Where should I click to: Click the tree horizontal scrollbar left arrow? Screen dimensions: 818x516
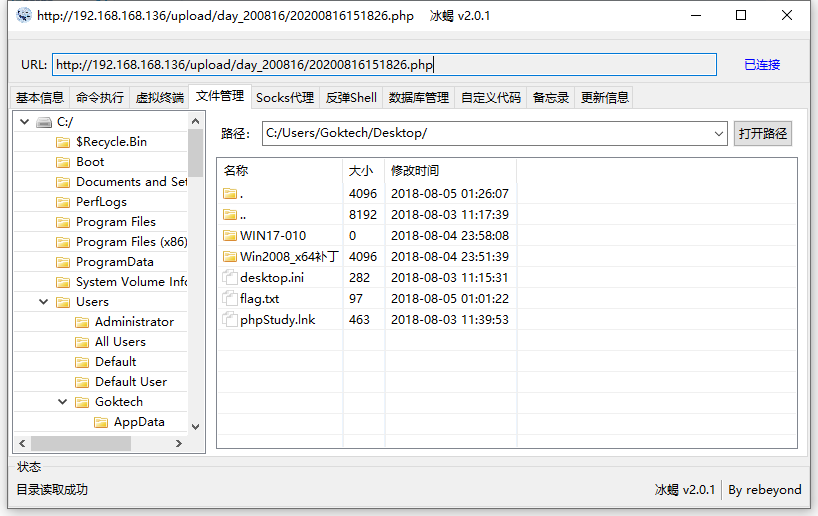(22, 443)
